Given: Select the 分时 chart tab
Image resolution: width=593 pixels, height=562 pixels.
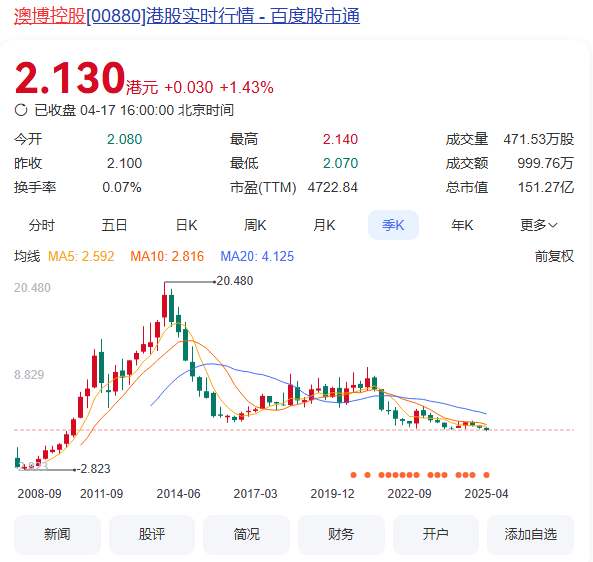Looking at the screenshot, I should 42,225.
